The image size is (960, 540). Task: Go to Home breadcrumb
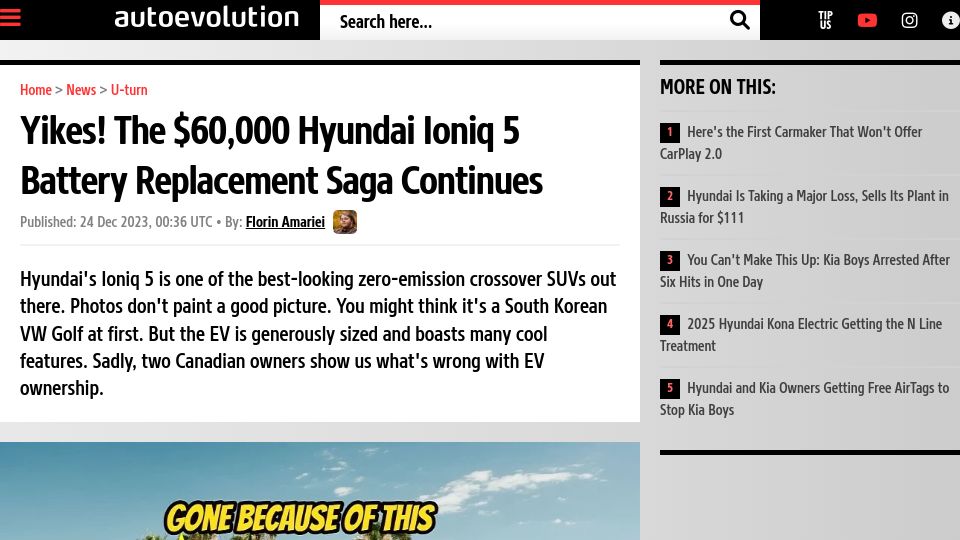coord(36,90)
